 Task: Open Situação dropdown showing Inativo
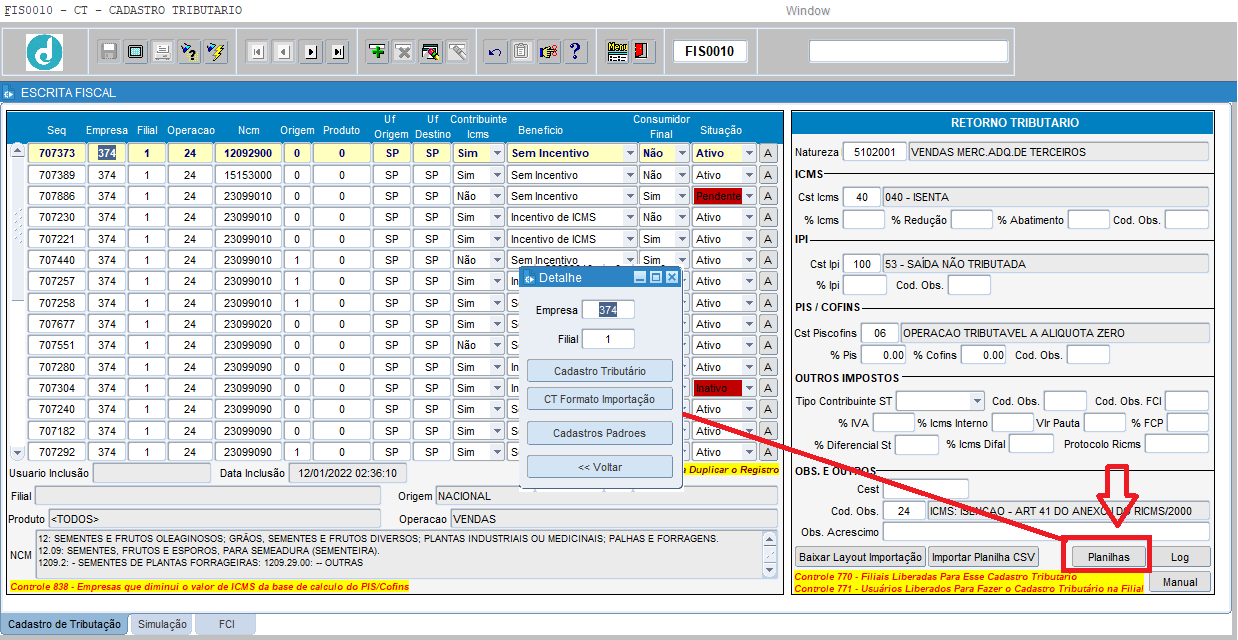(749, 388)
